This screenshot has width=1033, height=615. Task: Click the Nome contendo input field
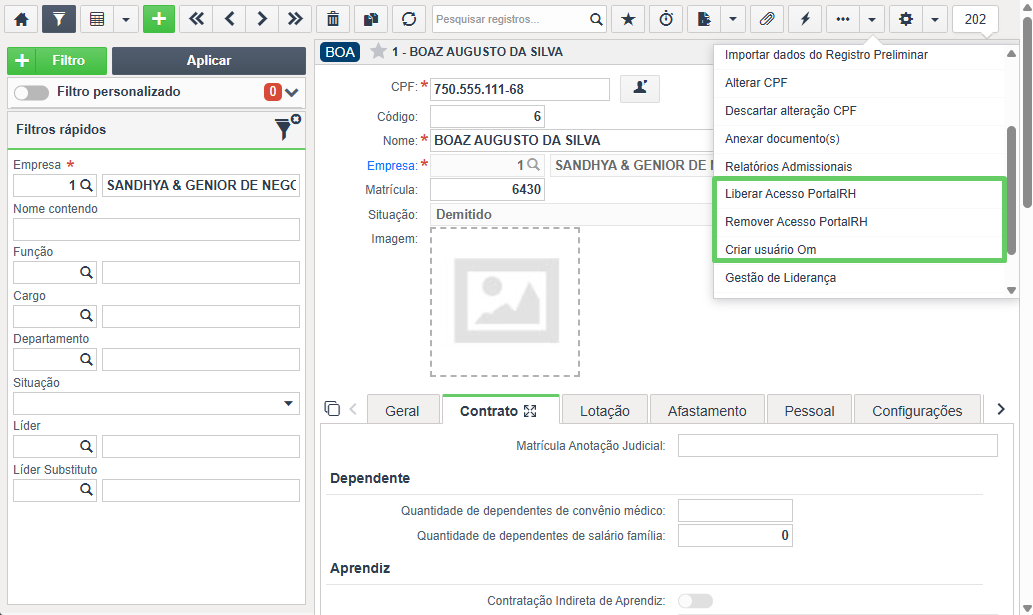[156, 229]
